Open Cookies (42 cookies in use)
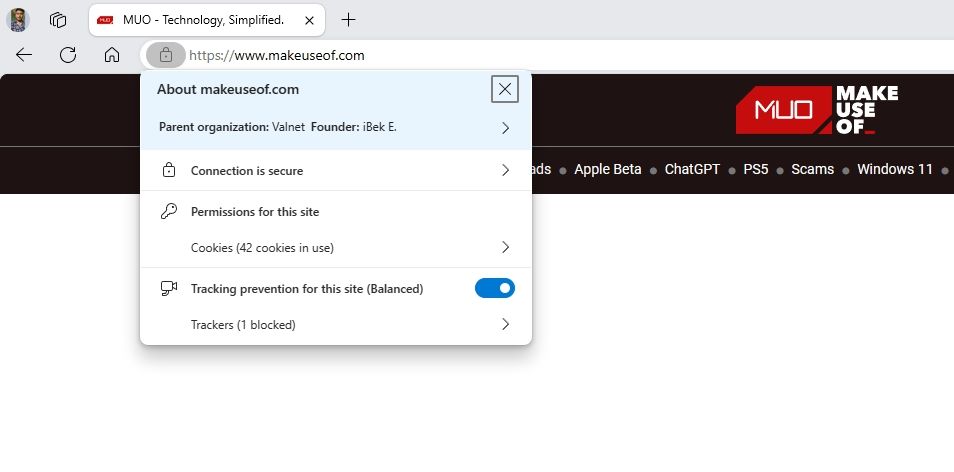The width and height of the screenshot is (954, 472). tap(505, 247)
